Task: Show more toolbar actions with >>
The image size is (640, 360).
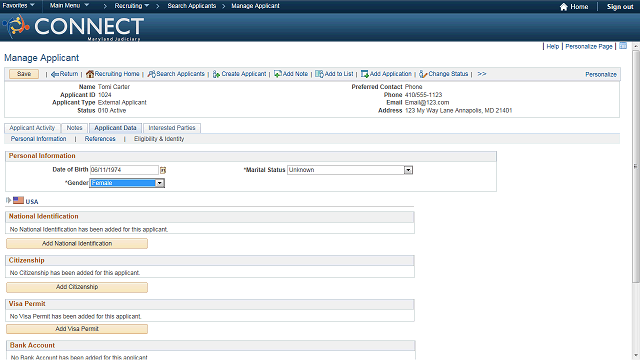Action: coord(482,74)
